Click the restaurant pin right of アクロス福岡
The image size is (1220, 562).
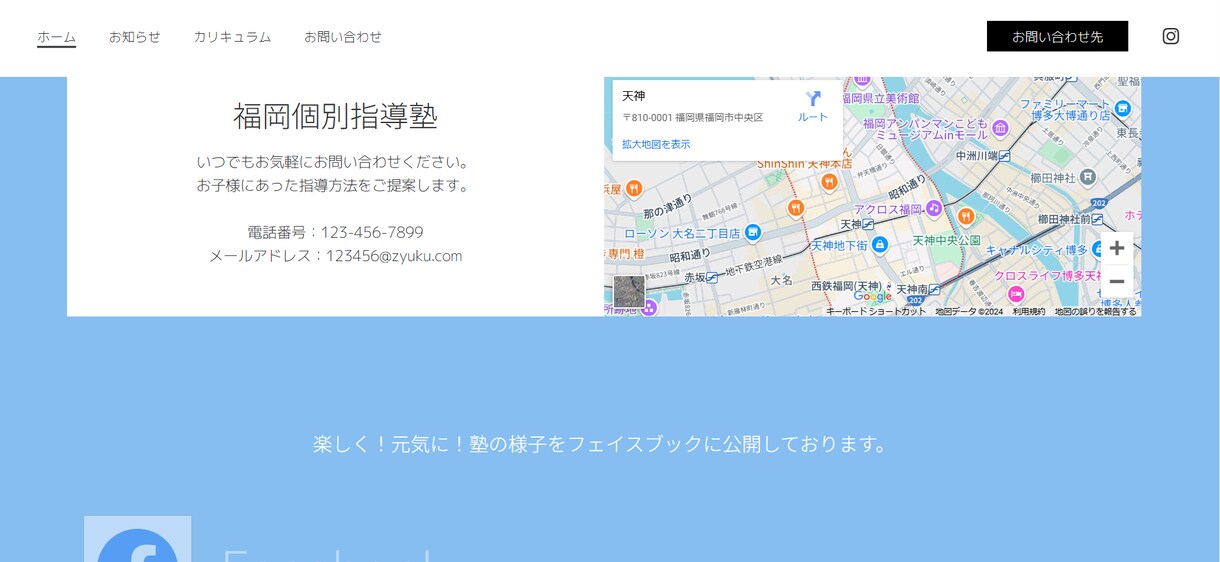[x=965, y=215]
